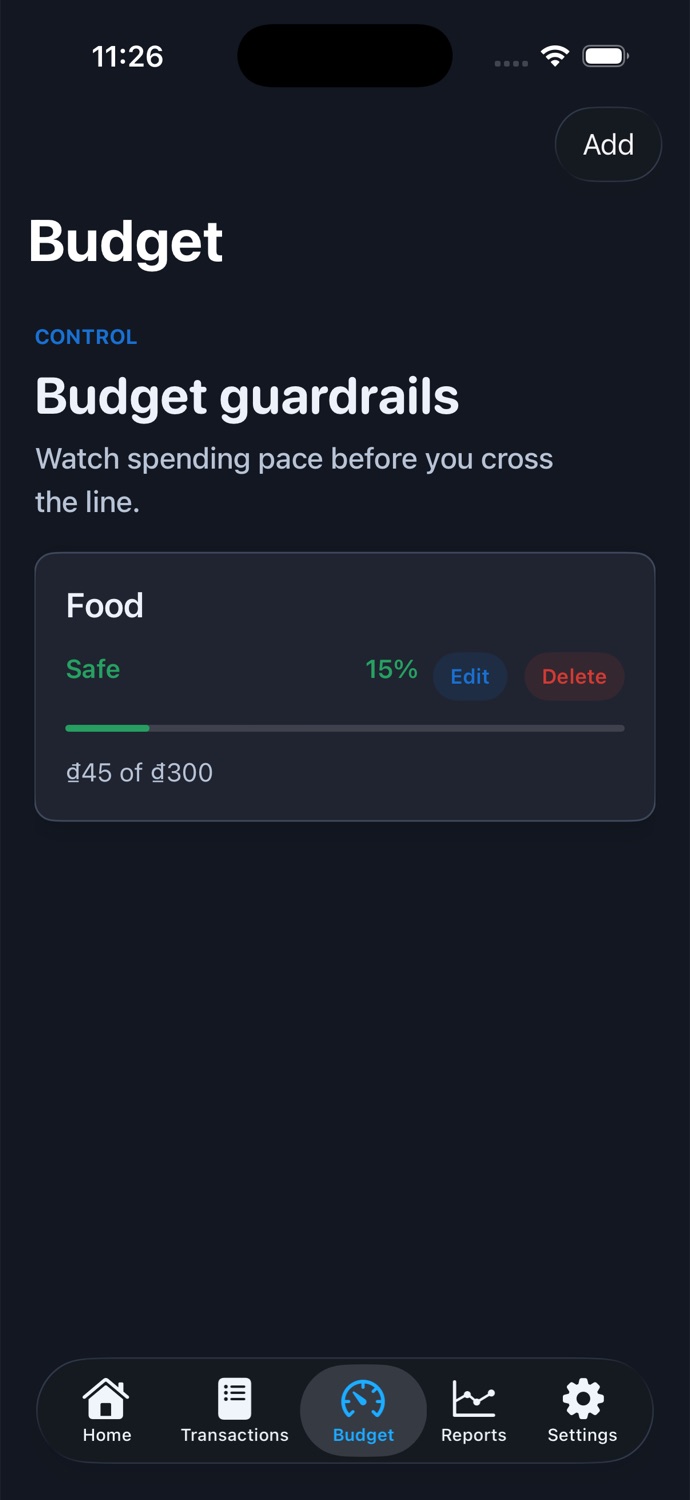
Task: Tap the Safe status label
Action: 93,669
